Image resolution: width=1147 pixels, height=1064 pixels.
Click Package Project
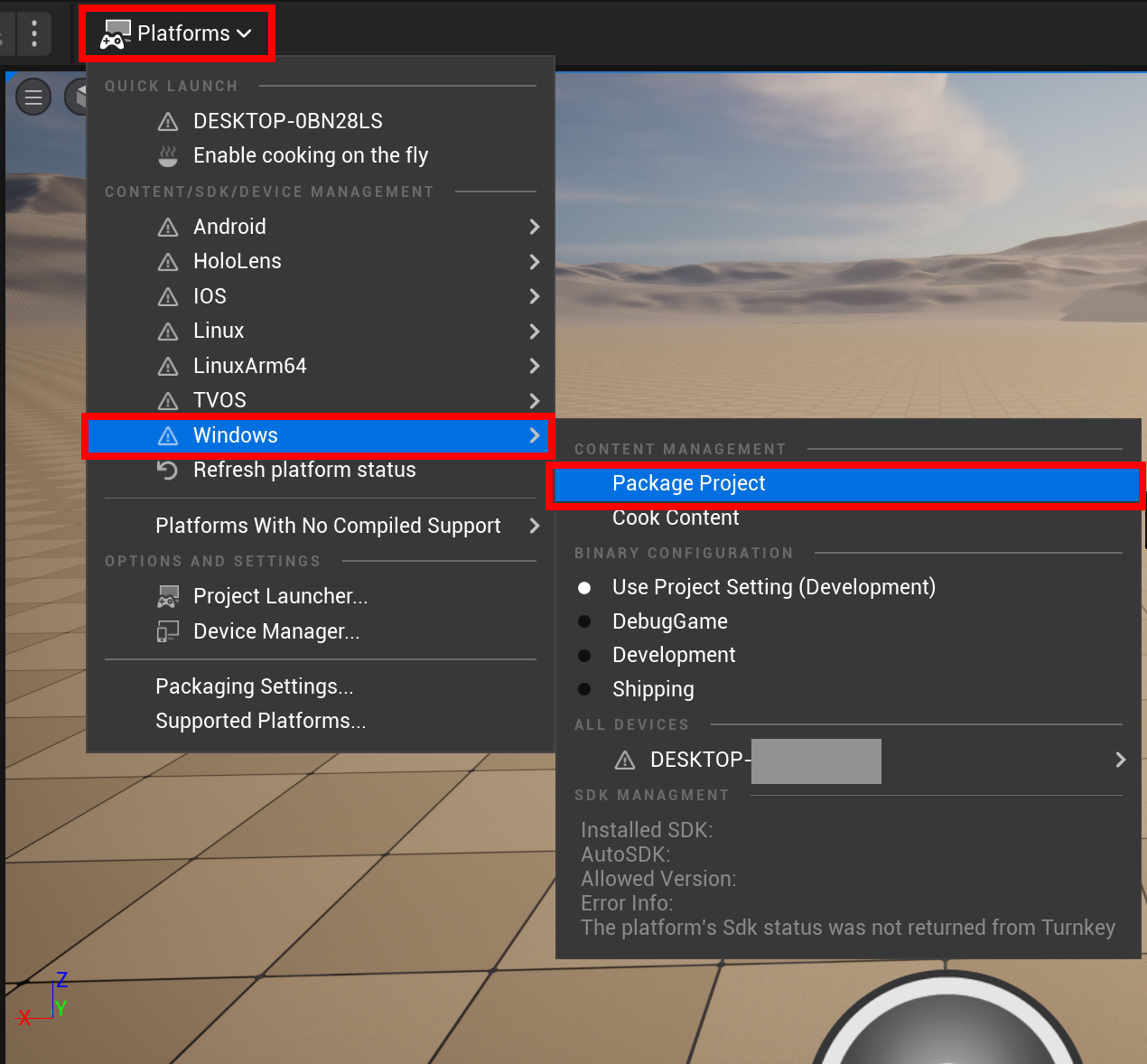point(688,483)
